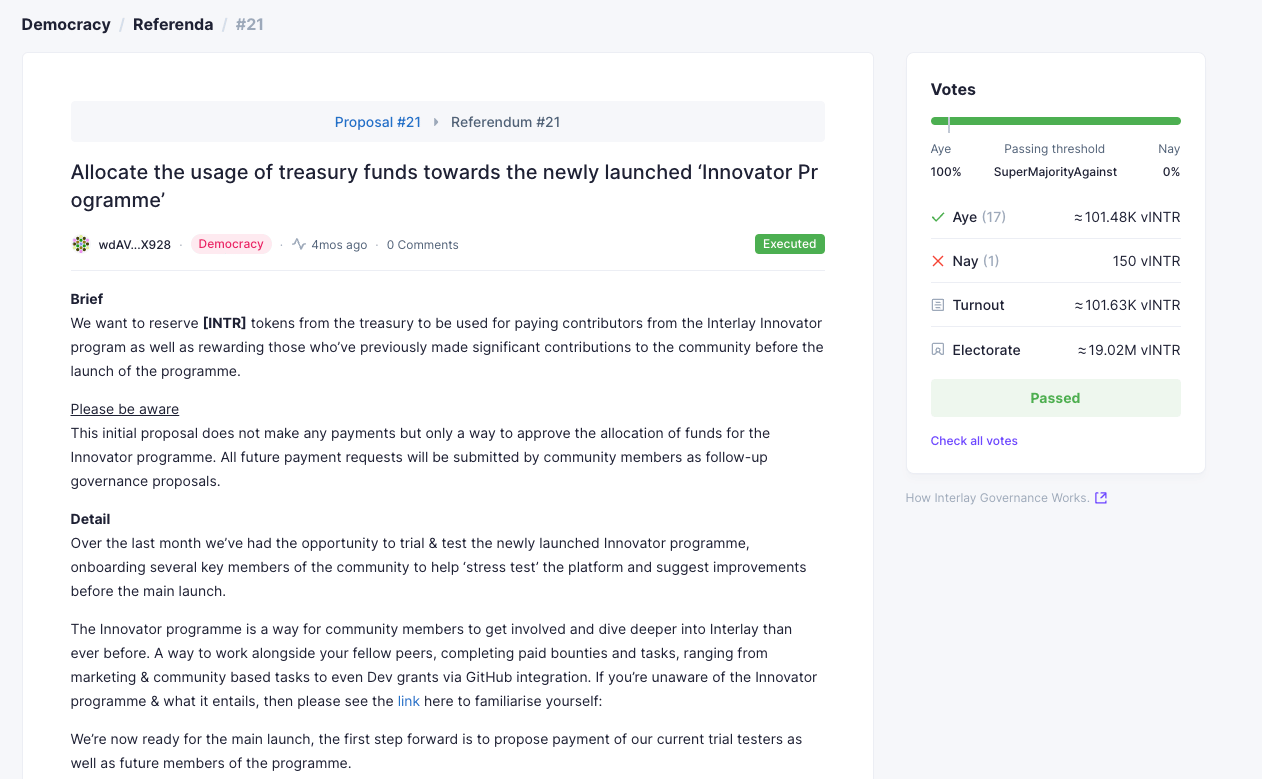
Task: Open Proposal #21 tab link
Action: [x=378, y=122]
